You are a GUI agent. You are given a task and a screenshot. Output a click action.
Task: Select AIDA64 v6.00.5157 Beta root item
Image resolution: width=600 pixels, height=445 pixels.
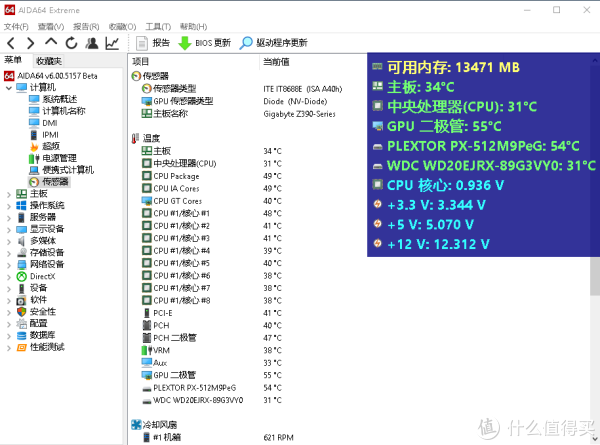(x=51, y=76)
